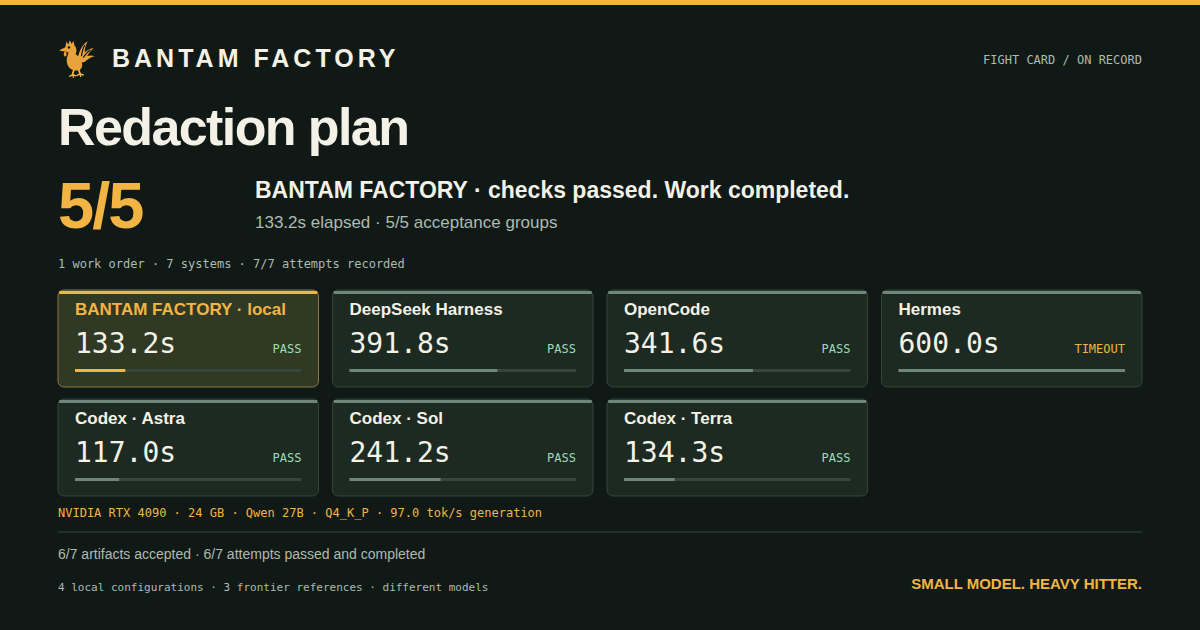Image resolution: width=1200 pixels, height=630 pixels.
Task: Click the progress bar under 133.2s
Action: coord(188,370)
